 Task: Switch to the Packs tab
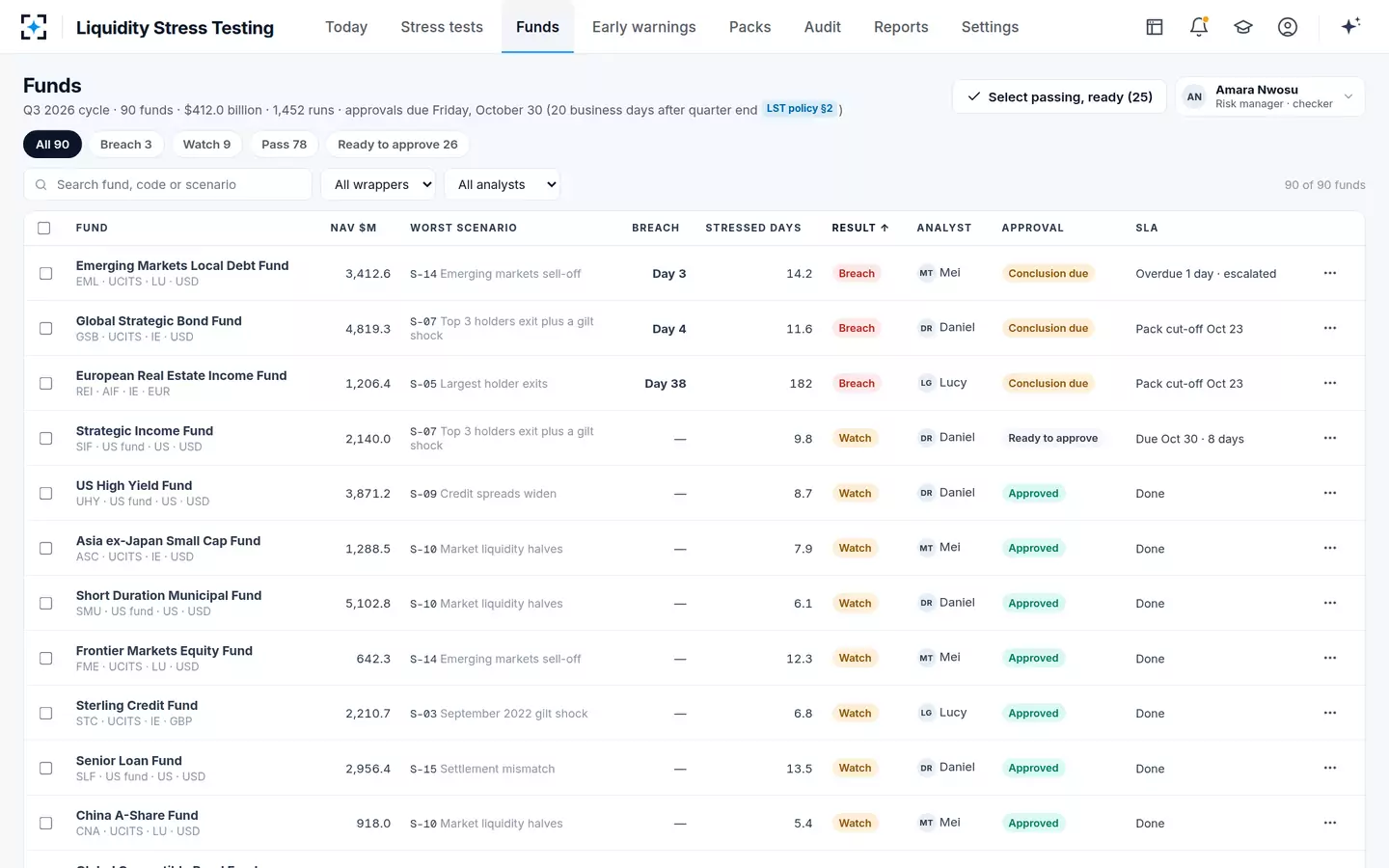(x=749, y=27)
